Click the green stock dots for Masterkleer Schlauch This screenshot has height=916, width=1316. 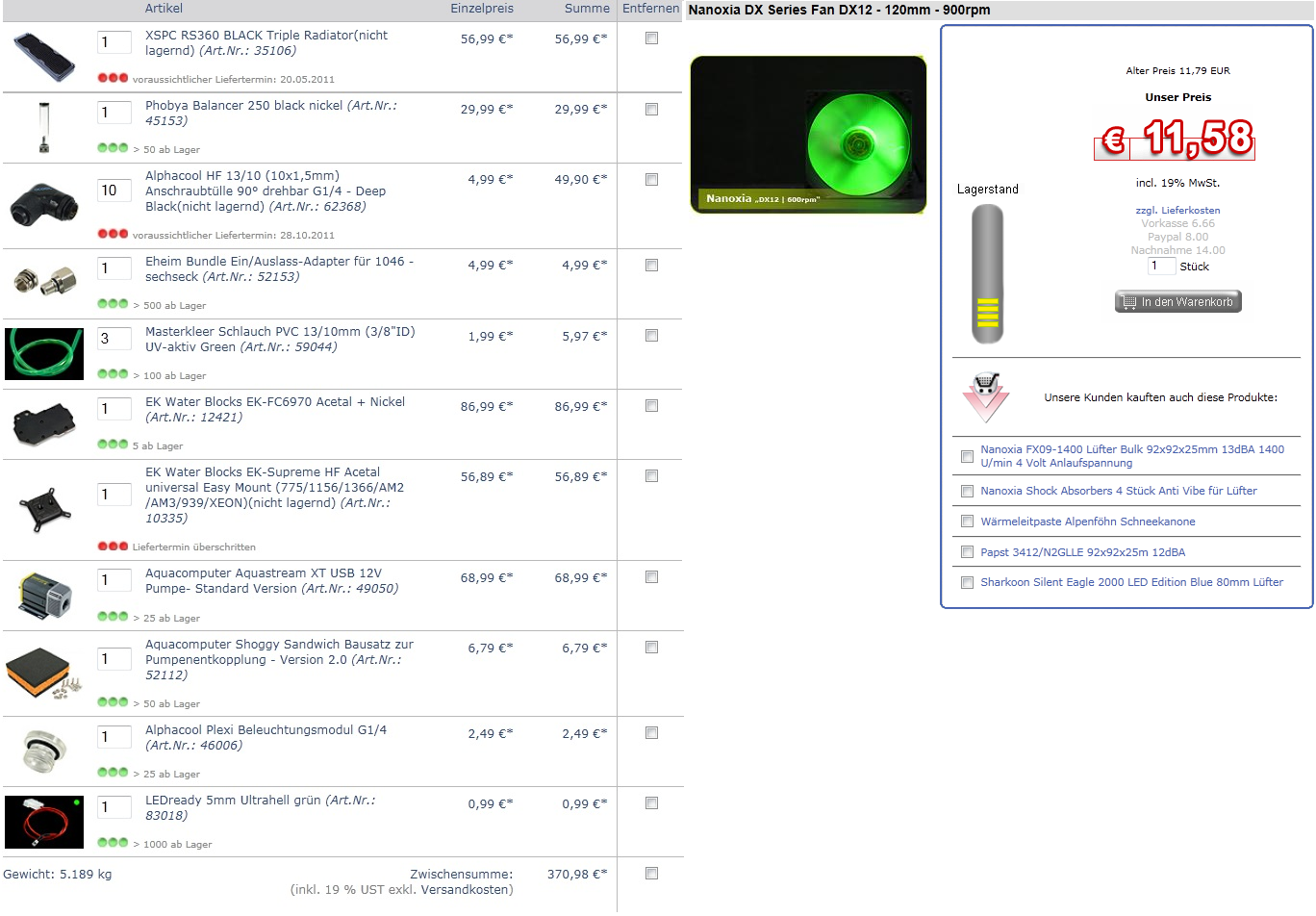click(113, 374)
